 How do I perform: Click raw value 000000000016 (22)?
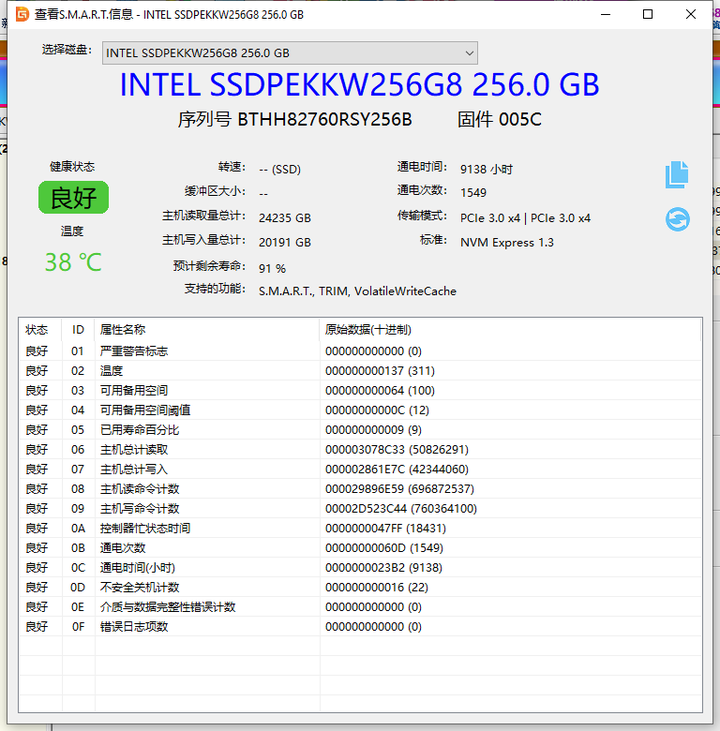coord(377,587)
